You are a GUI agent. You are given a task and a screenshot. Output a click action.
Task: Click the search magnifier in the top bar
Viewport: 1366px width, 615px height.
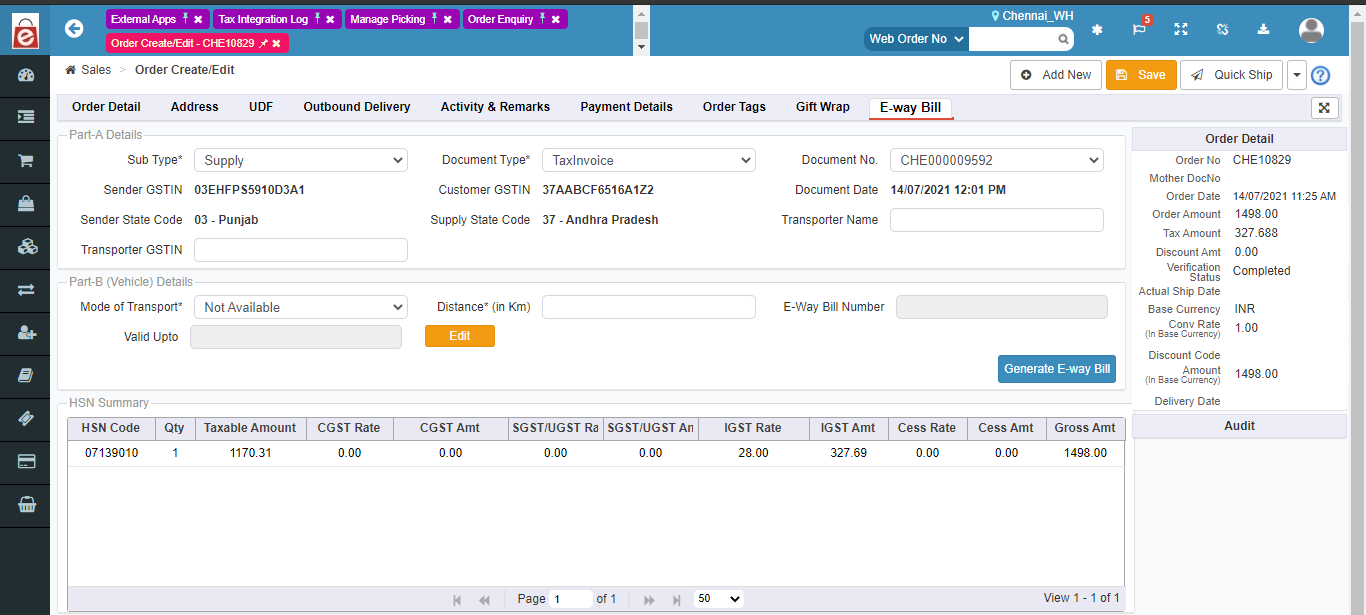tap(1064, 38)
